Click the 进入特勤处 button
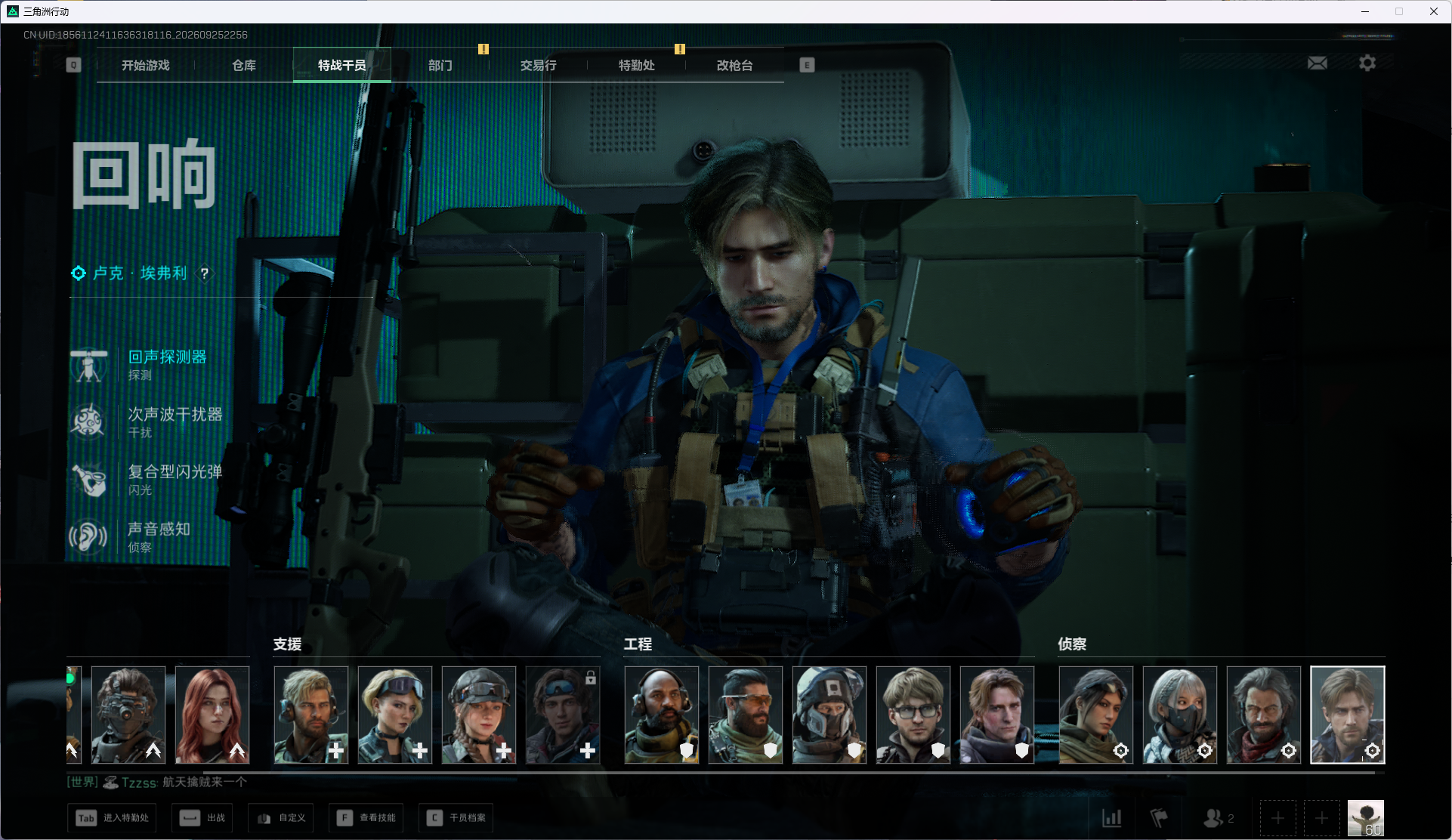Screen dimensions: 1452x840 click(x=112, y=818)
